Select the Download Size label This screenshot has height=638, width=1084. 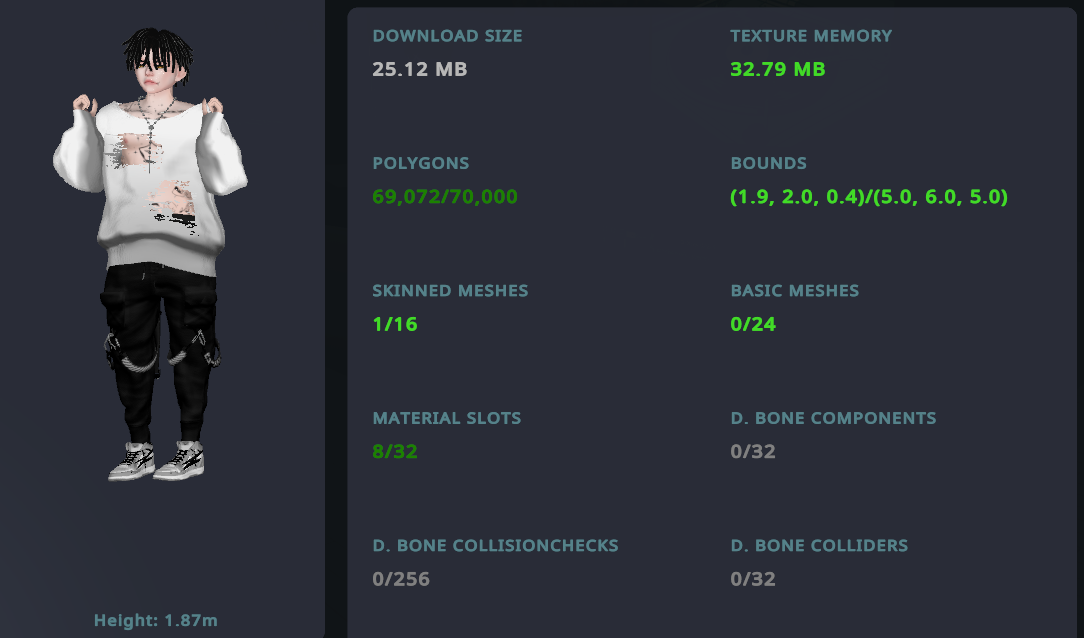click(447, 36)
